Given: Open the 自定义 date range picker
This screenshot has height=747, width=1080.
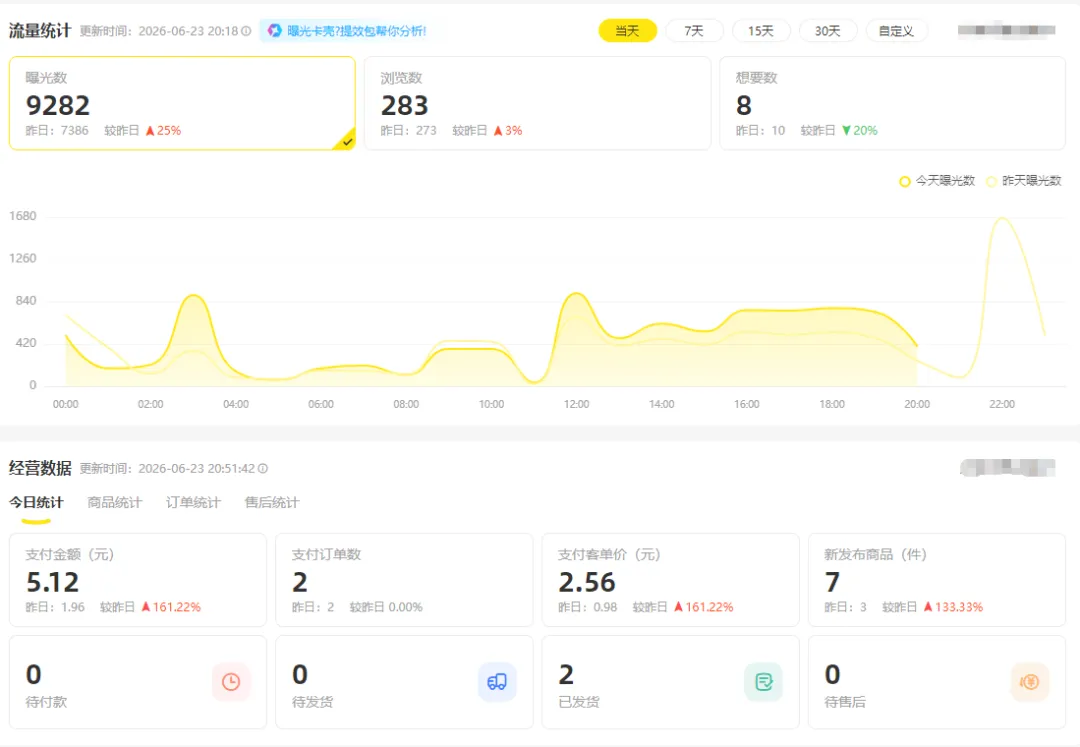Looking at the screenshot, I should [896, 31].
